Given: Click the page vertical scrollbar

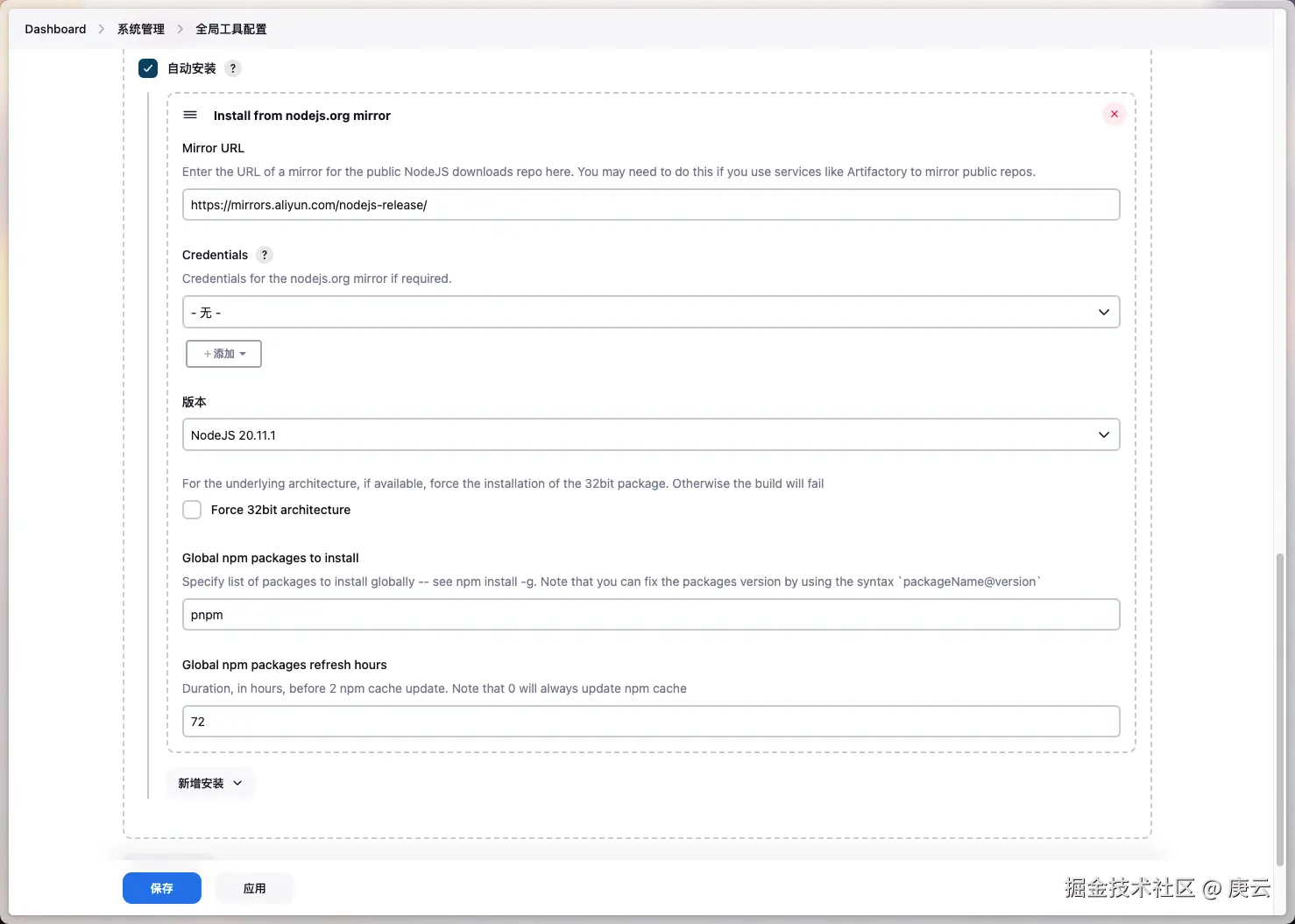Looking at the screenshot, I should 1280,709.
